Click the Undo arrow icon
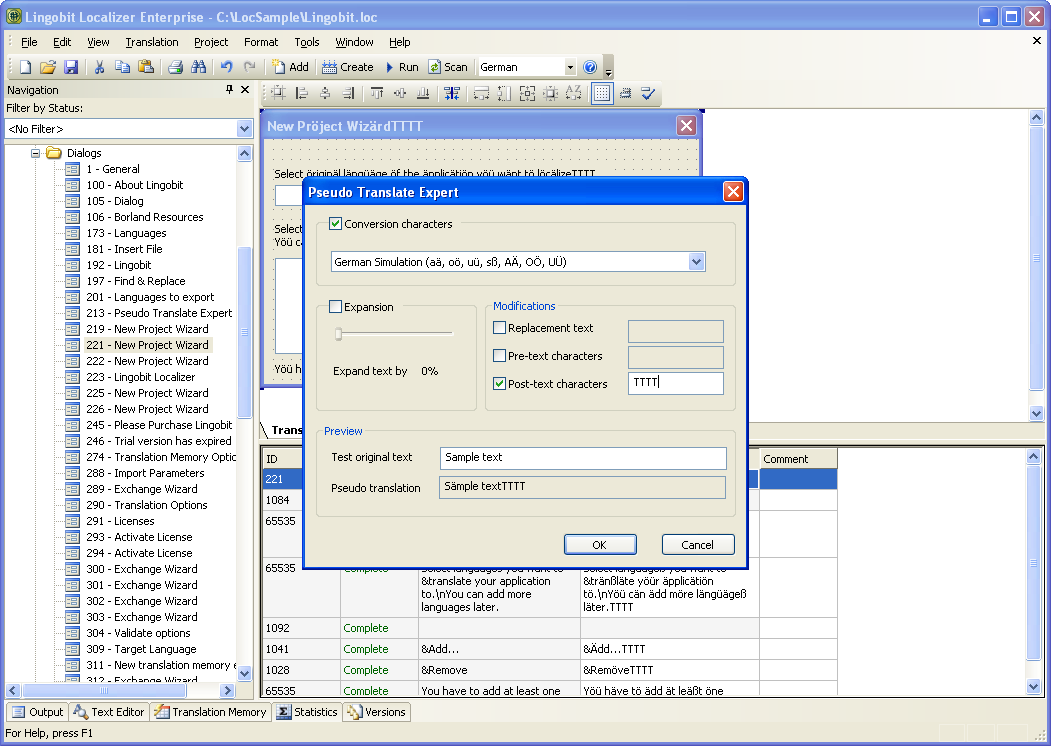Image resolution: width=1051 pixels, height=746 pixels. tap(227, 67)
